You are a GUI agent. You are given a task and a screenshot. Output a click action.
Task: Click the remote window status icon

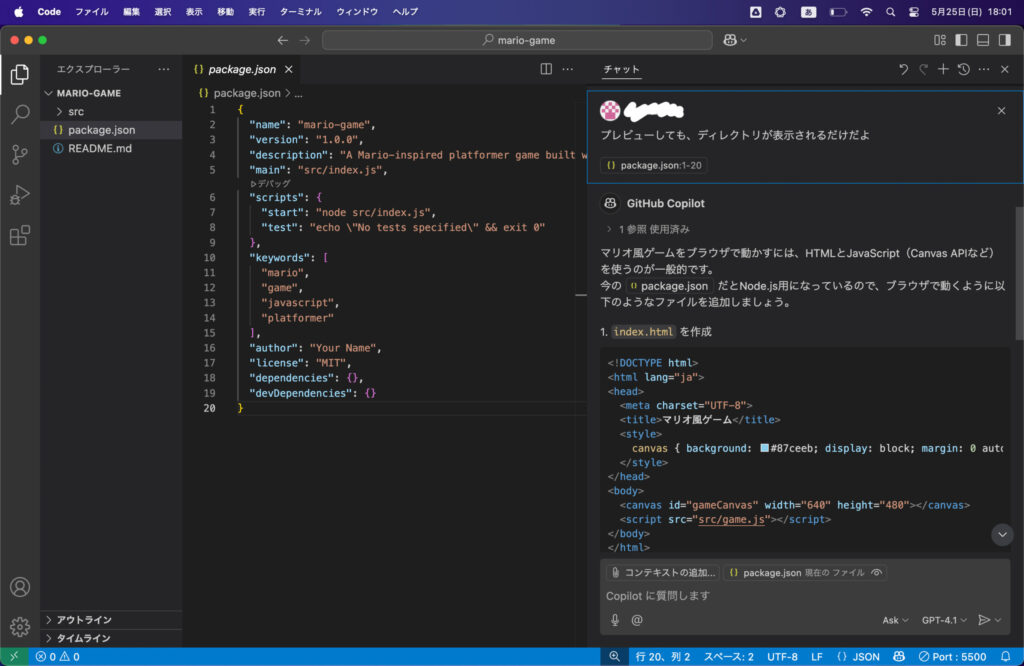(x=14, y=657)
